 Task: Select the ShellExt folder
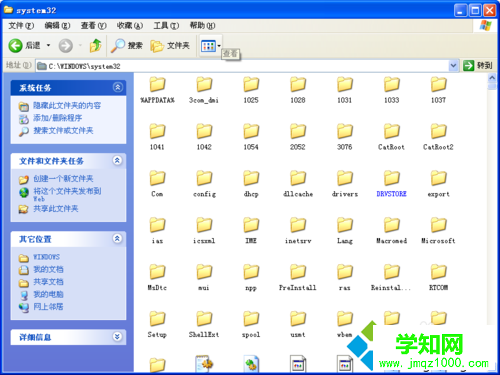coord(204,325)
